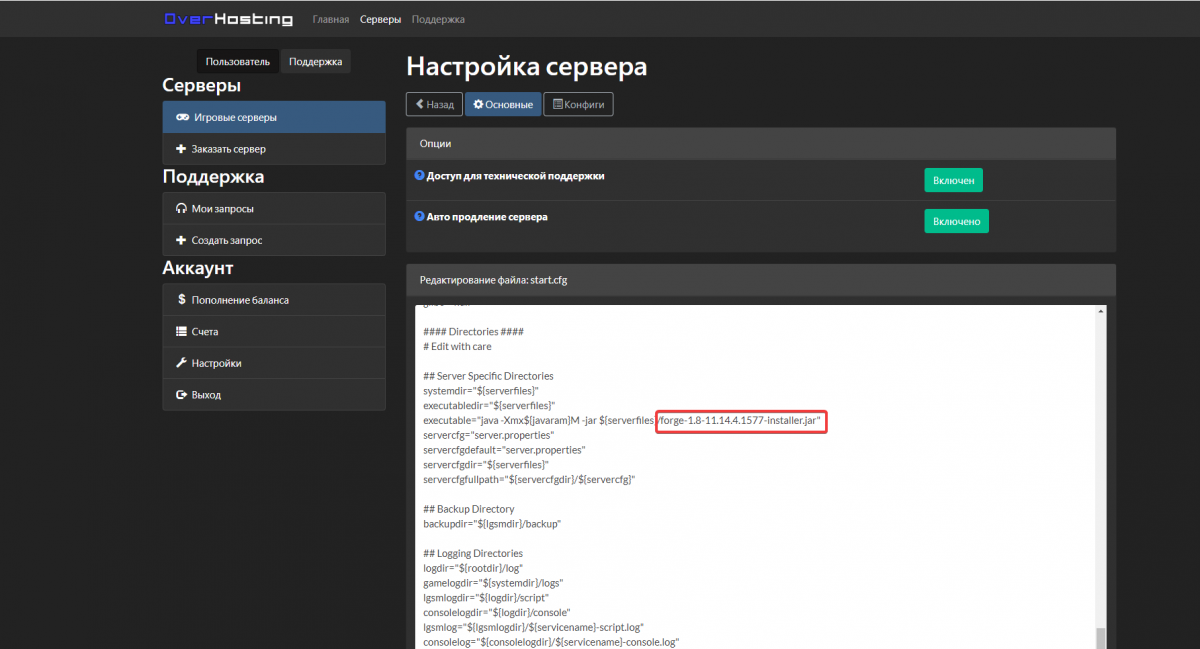Click the line servercfg="server.properties"
The height and width of the screenshot is (649, 1200).
[487, 436]
